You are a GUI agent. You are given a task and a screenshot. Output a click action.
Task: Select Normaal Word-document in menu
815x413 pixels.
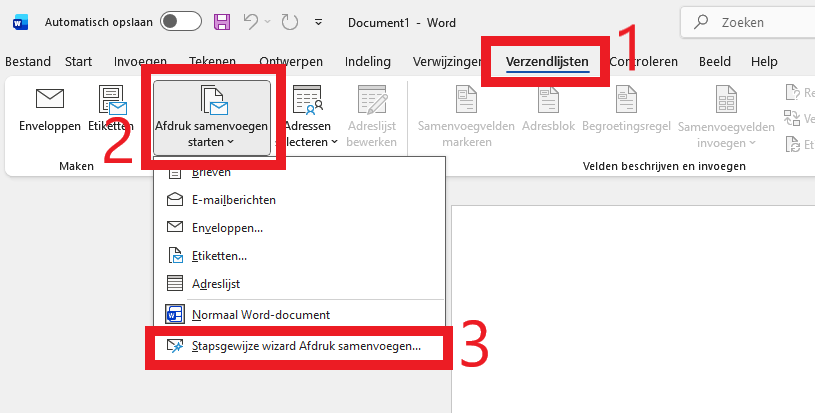pos(260,314)
